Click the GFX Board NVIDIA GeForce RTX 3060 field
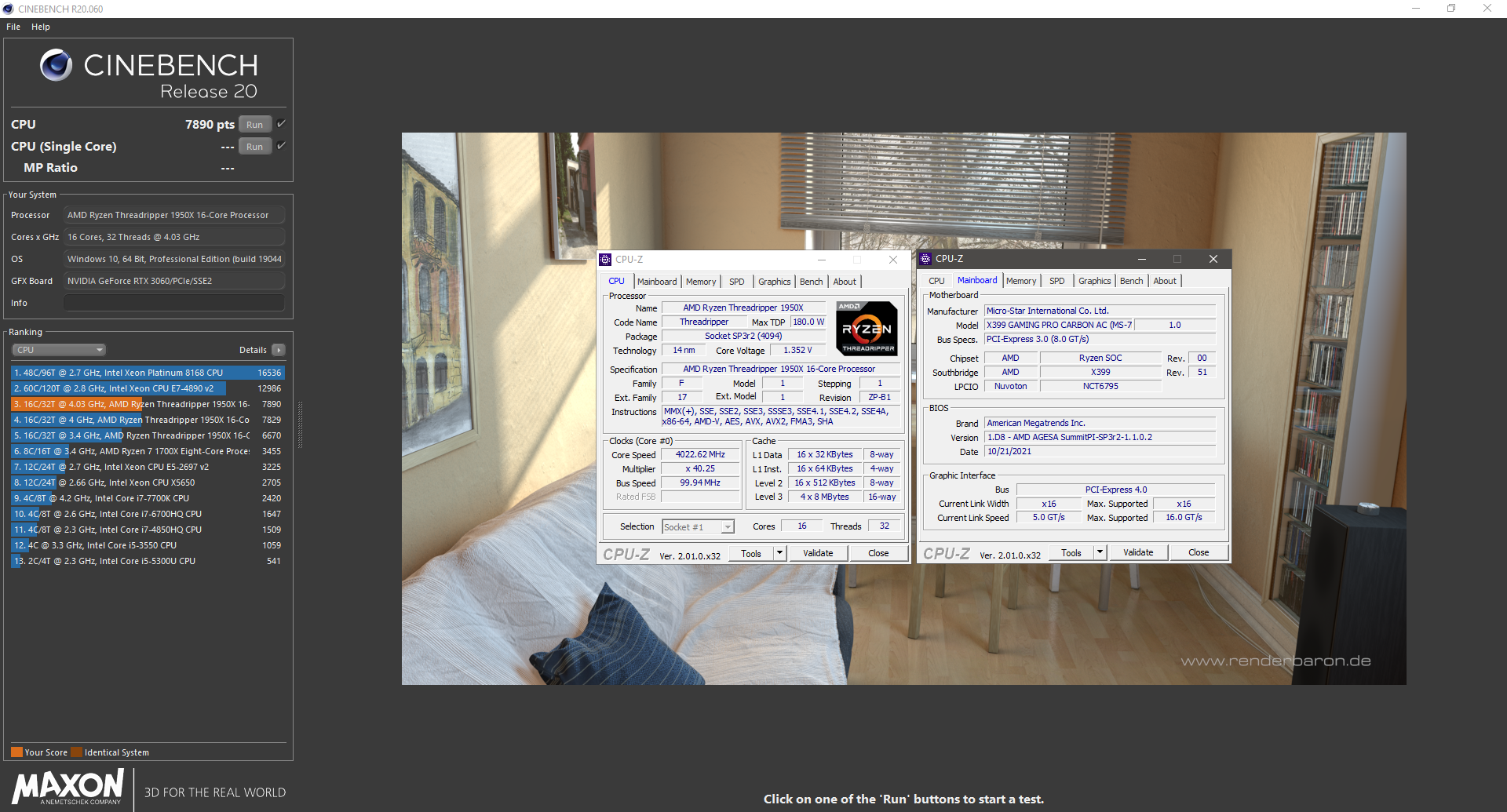 (173, 281)
